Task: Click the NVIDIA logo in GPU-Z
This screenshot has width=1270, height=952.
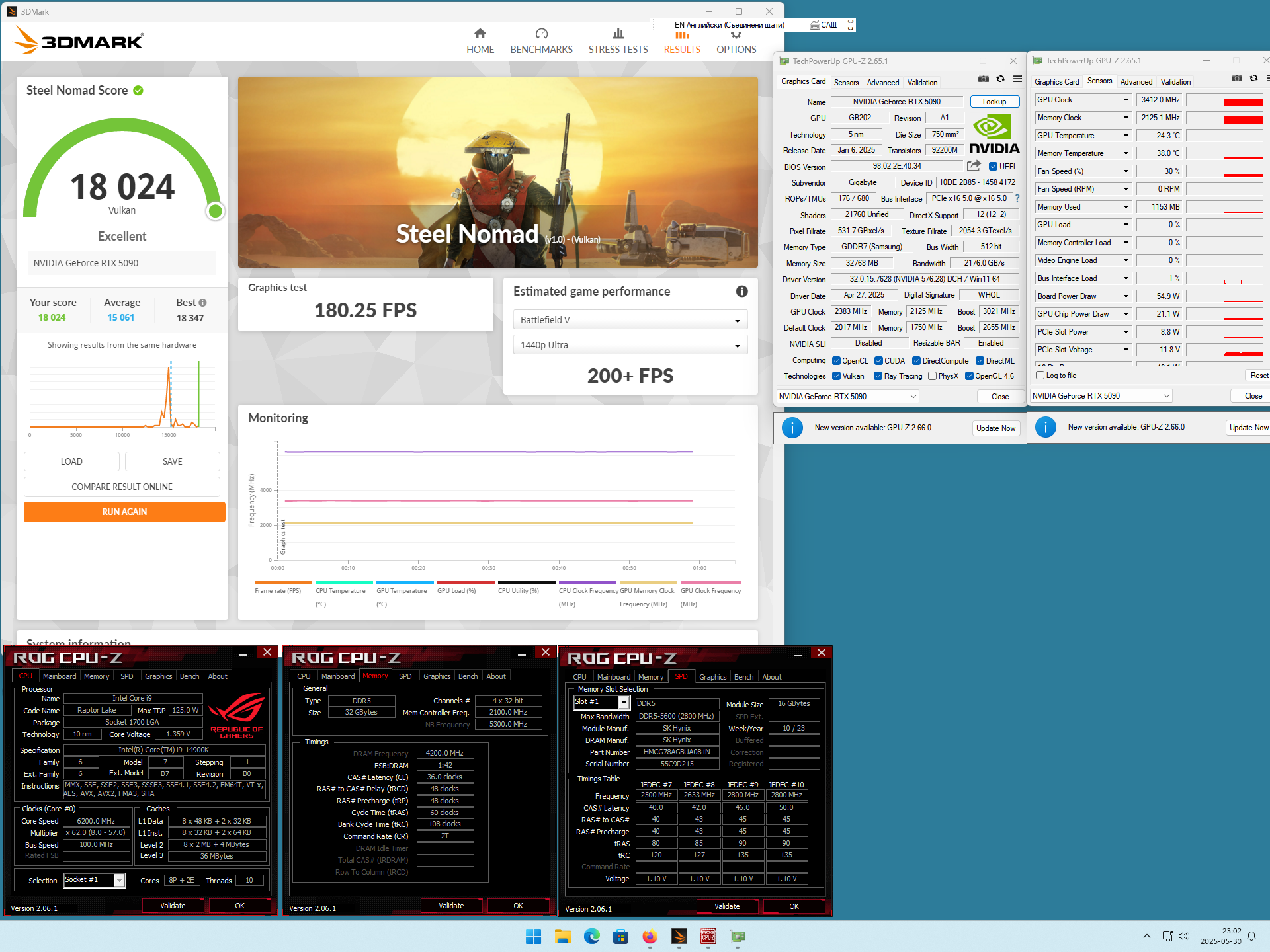Action: pyautogui.click(x=994, y=135)
